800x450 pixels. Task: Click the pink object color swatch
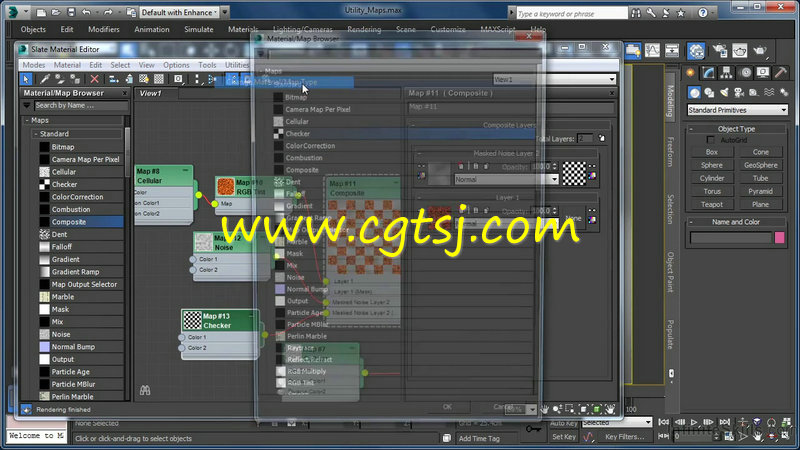coord(780,238)
